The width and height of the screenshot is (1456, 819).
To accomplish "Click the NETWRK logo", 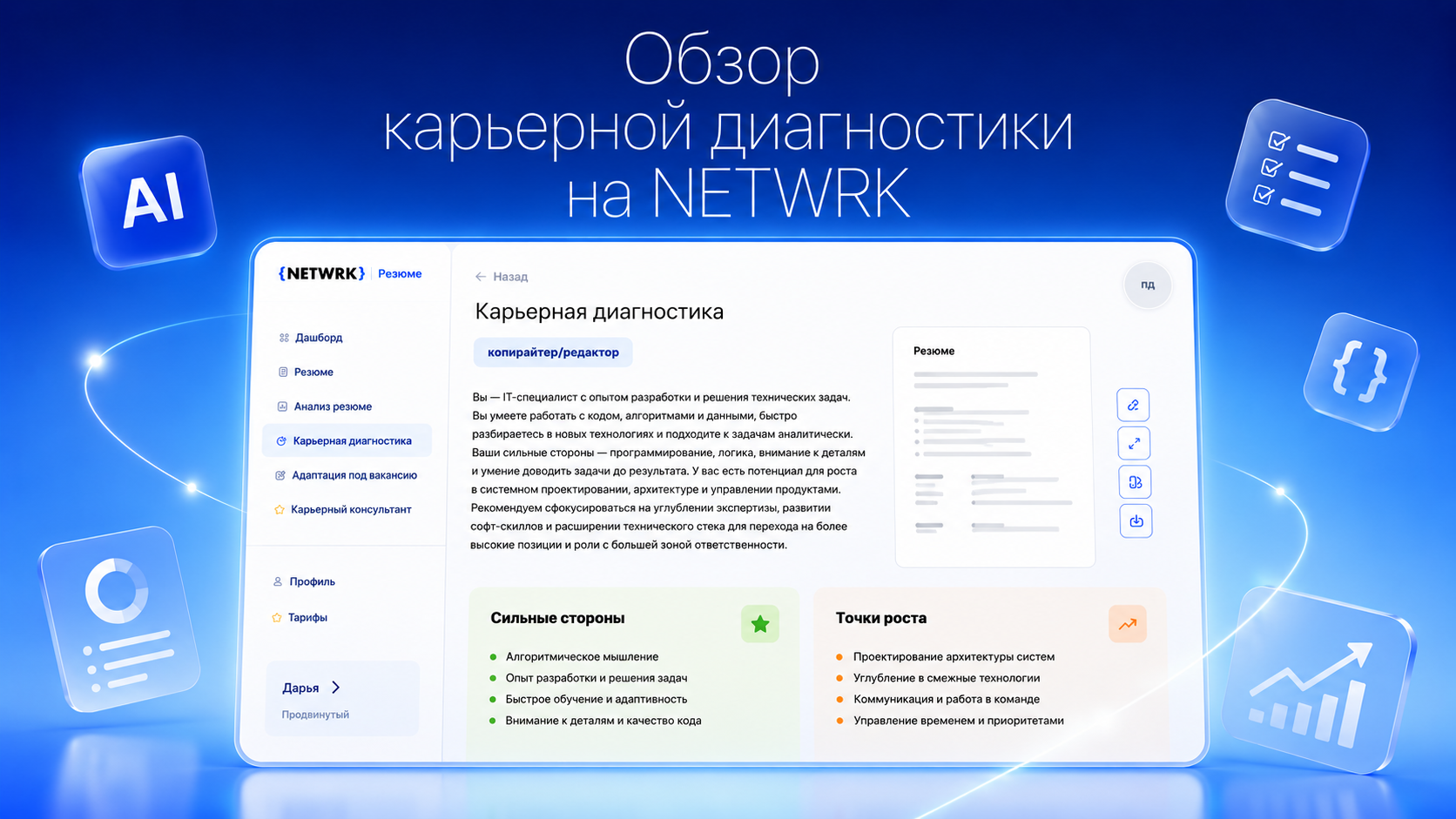I will pos(321,273).
